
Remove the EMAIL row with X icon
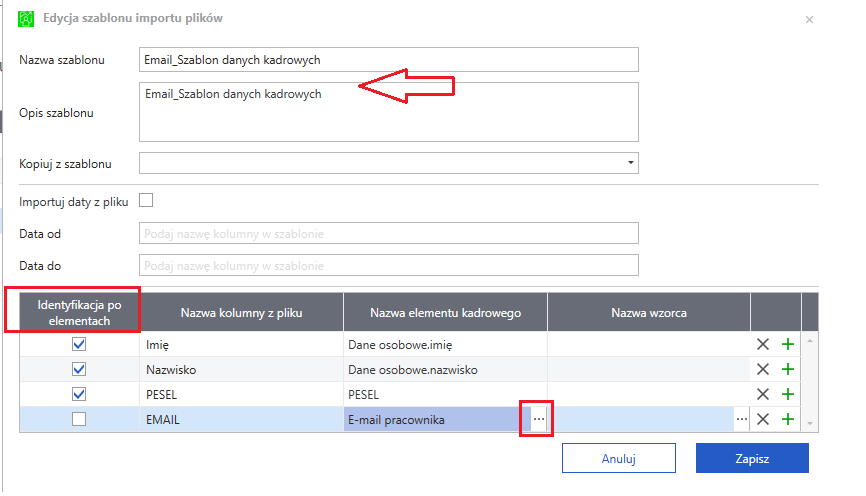pyautogui.click(x=763, y=419)
